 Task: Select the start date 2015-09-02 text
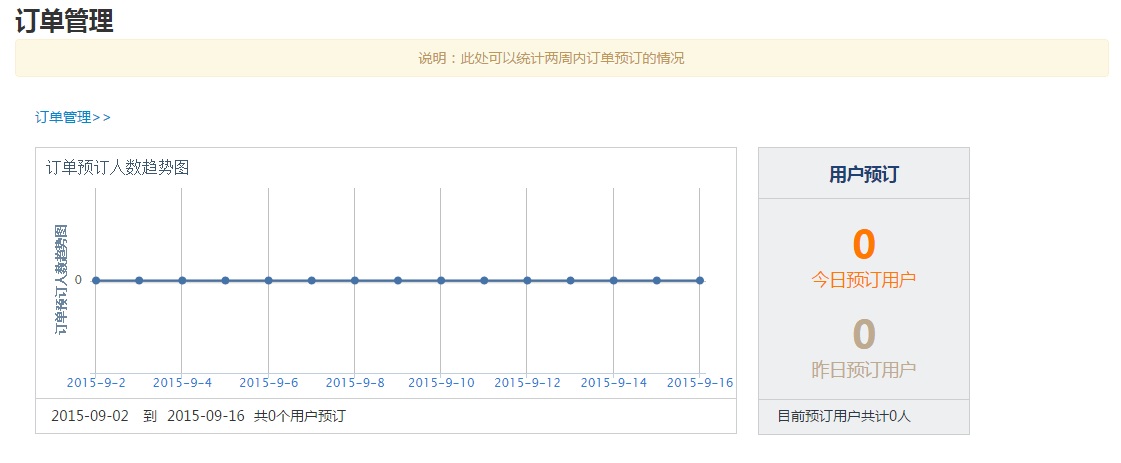90,416
